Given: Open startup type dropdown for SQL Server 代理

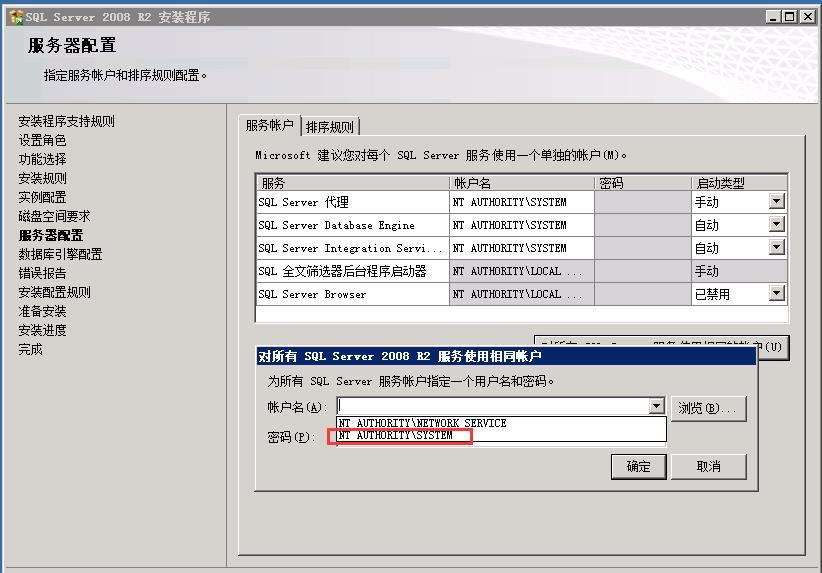Looking at the screenshot, I should pyautogui.click(x=776, y=201).
